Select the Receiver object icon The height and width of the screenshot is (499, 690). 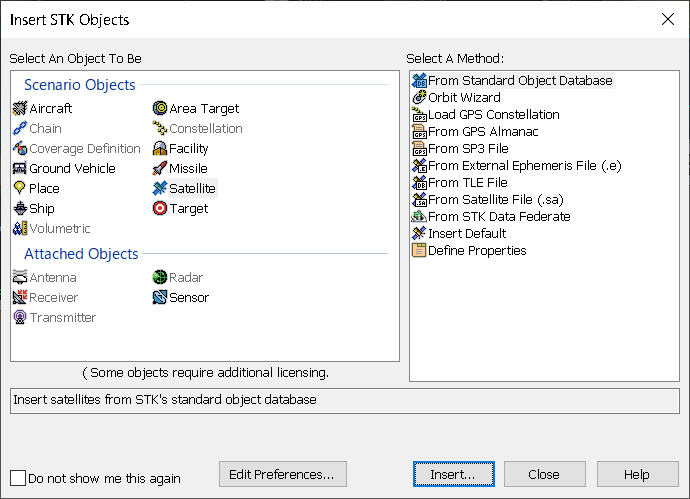(x=20, y=297)
